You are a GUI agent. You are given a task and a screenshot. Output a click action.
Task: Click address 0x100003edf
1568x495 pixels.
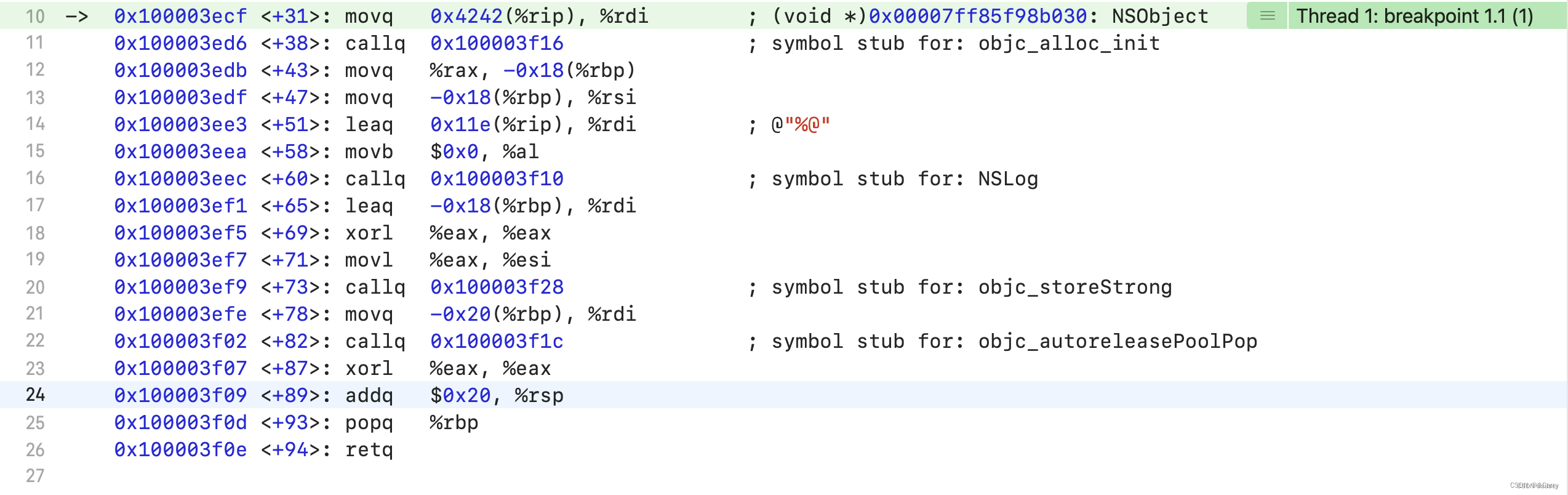click(x=180, y=97)
